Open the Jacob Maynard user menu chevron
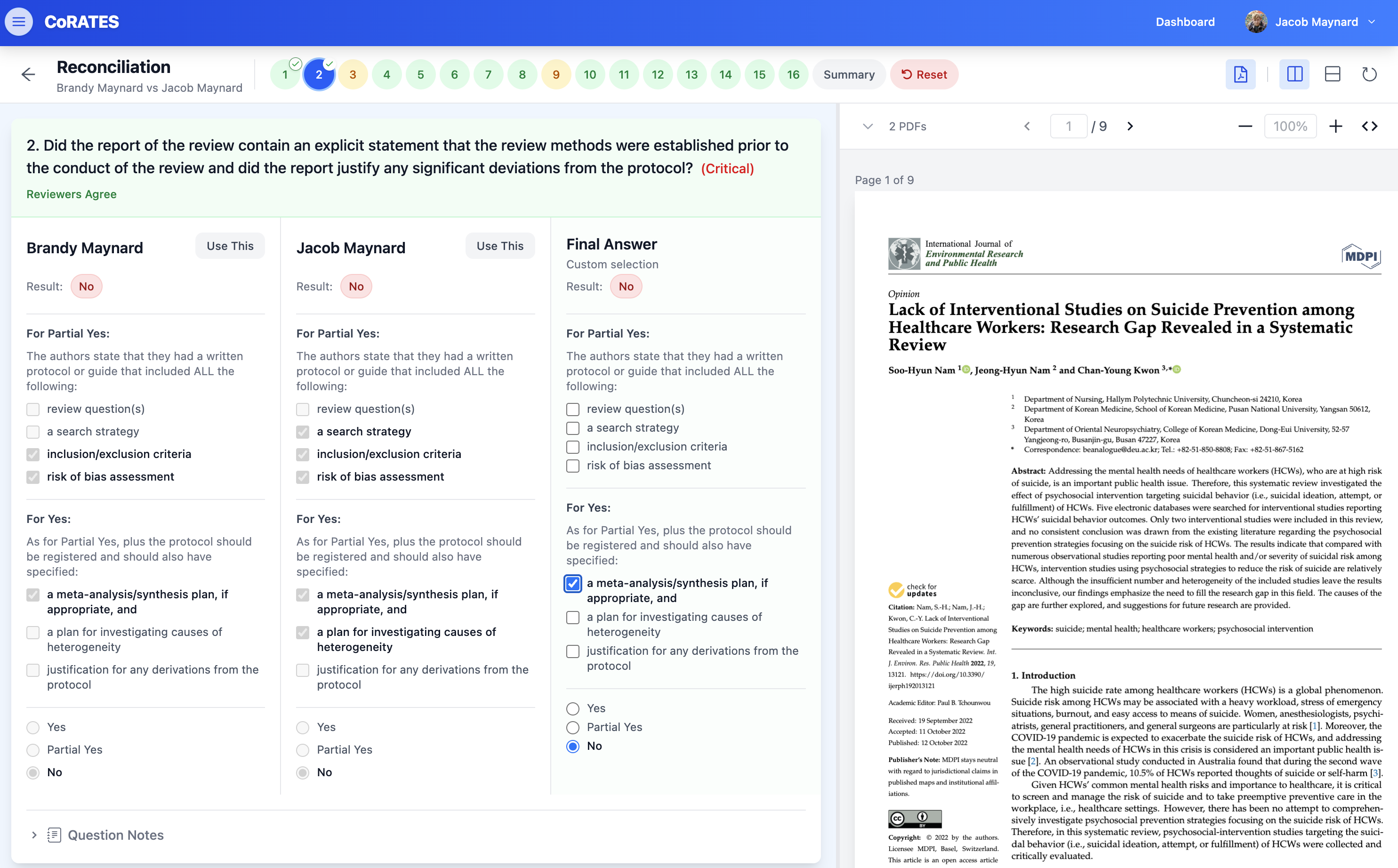Viewport: 1398px width, 868px height. [1372, 22]
